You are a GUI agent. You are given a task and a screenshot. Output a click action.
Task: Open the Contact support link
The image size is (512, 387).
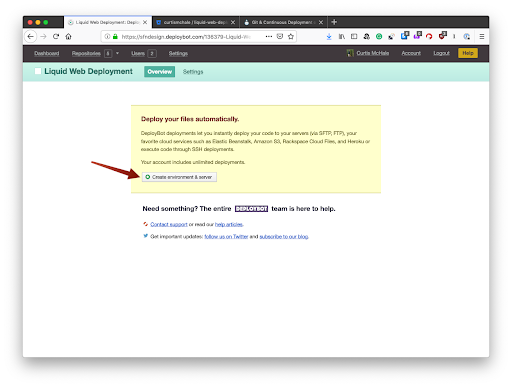tap(169, 224)
